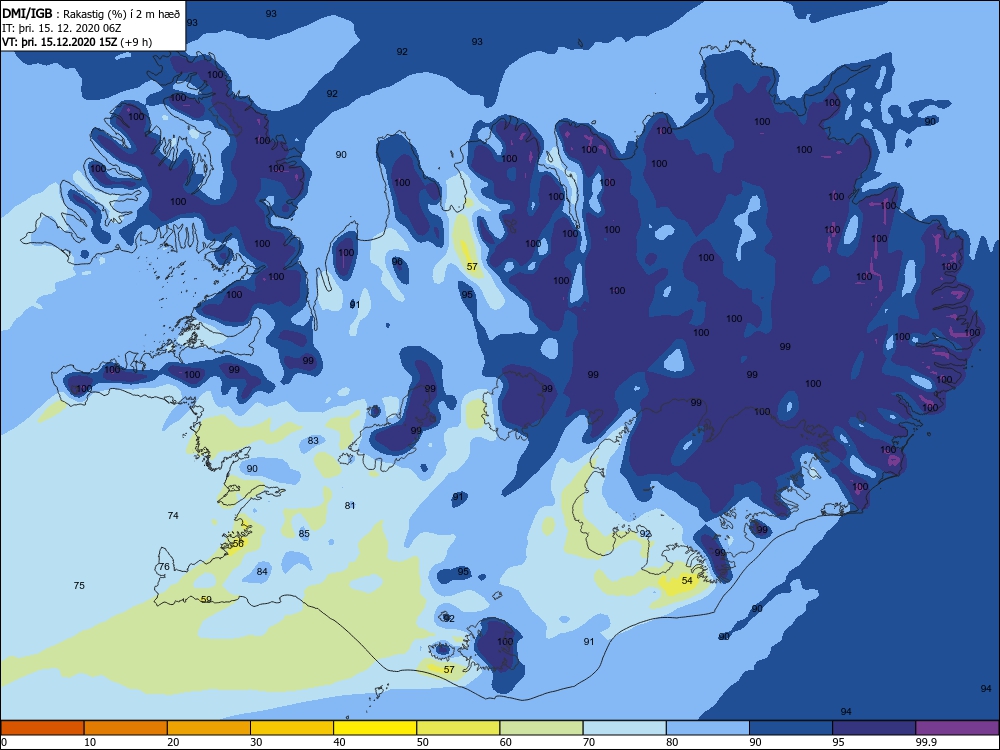Click the offshore humidity value 74
The height and width of the screenshot is (750, 1000).
coord(173,515)
